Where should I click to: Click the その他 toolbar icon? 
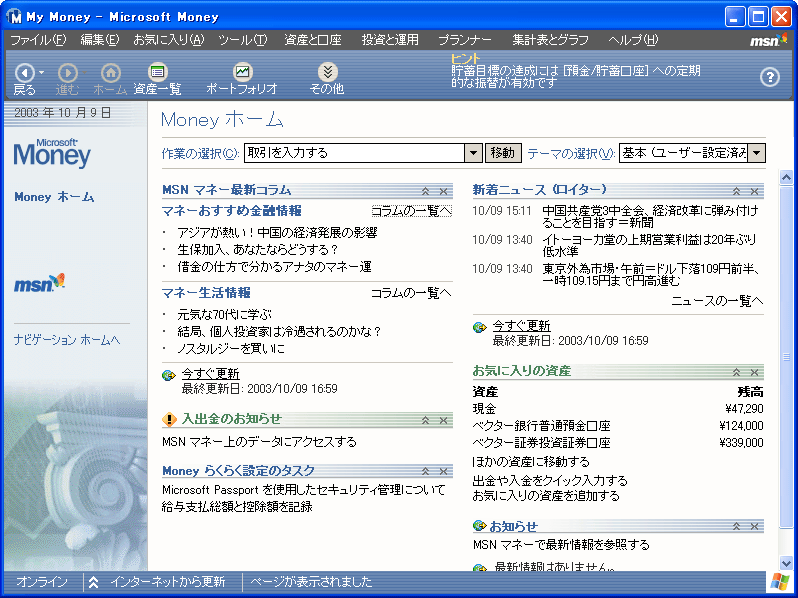point(327,72)
